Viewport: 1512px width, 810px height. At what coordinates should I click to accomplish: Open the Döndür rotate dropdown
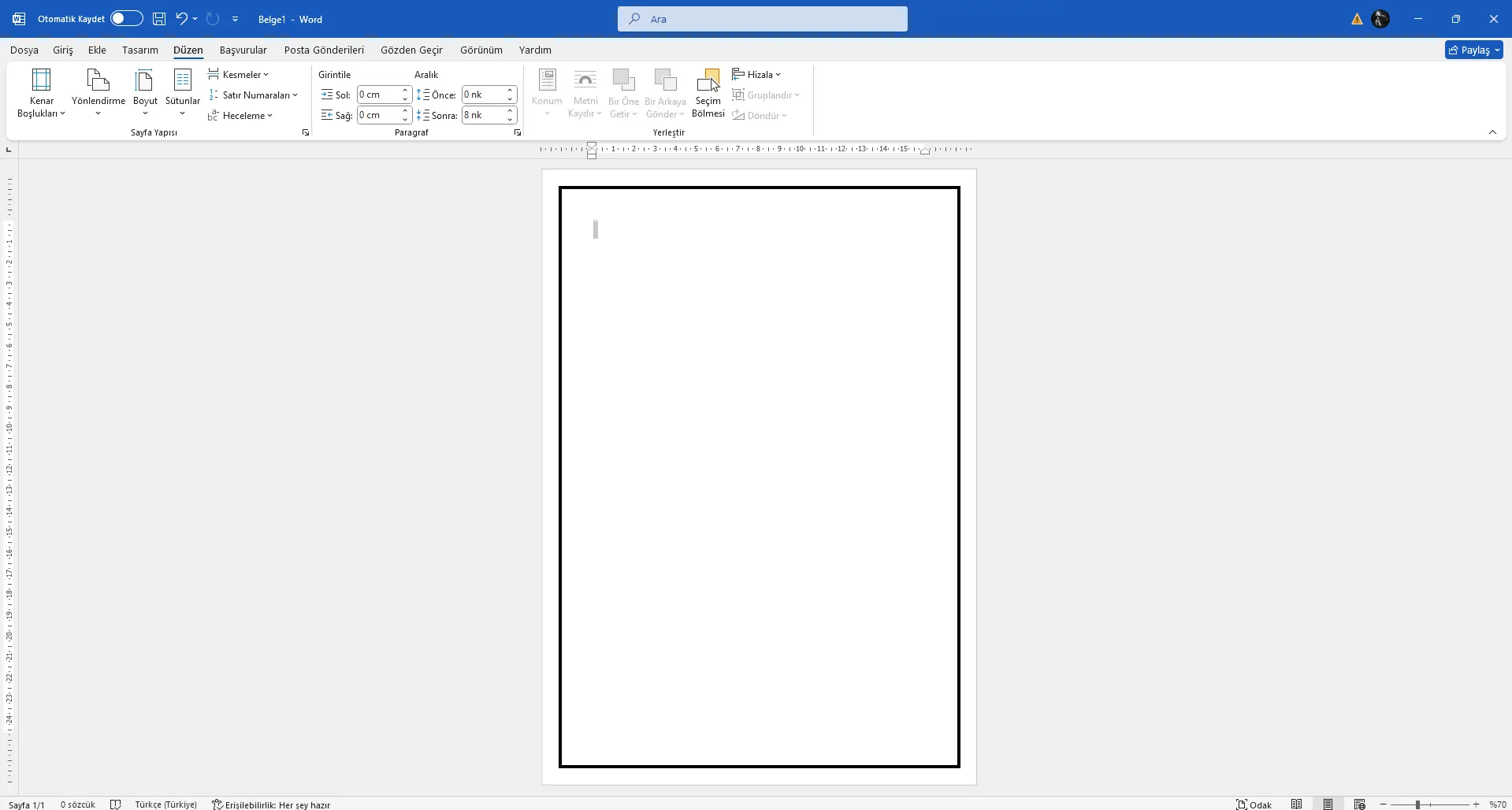(x=760, y=116)
